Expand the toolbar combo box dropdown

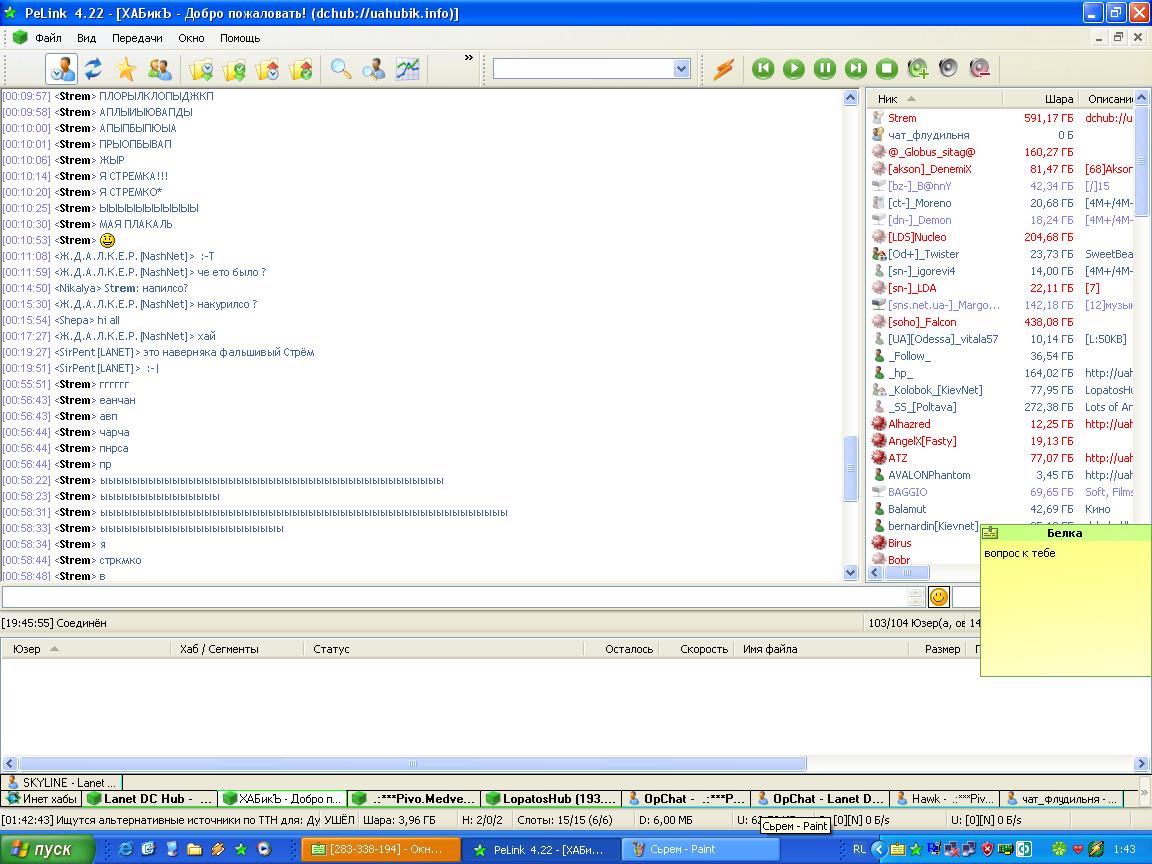681,69
